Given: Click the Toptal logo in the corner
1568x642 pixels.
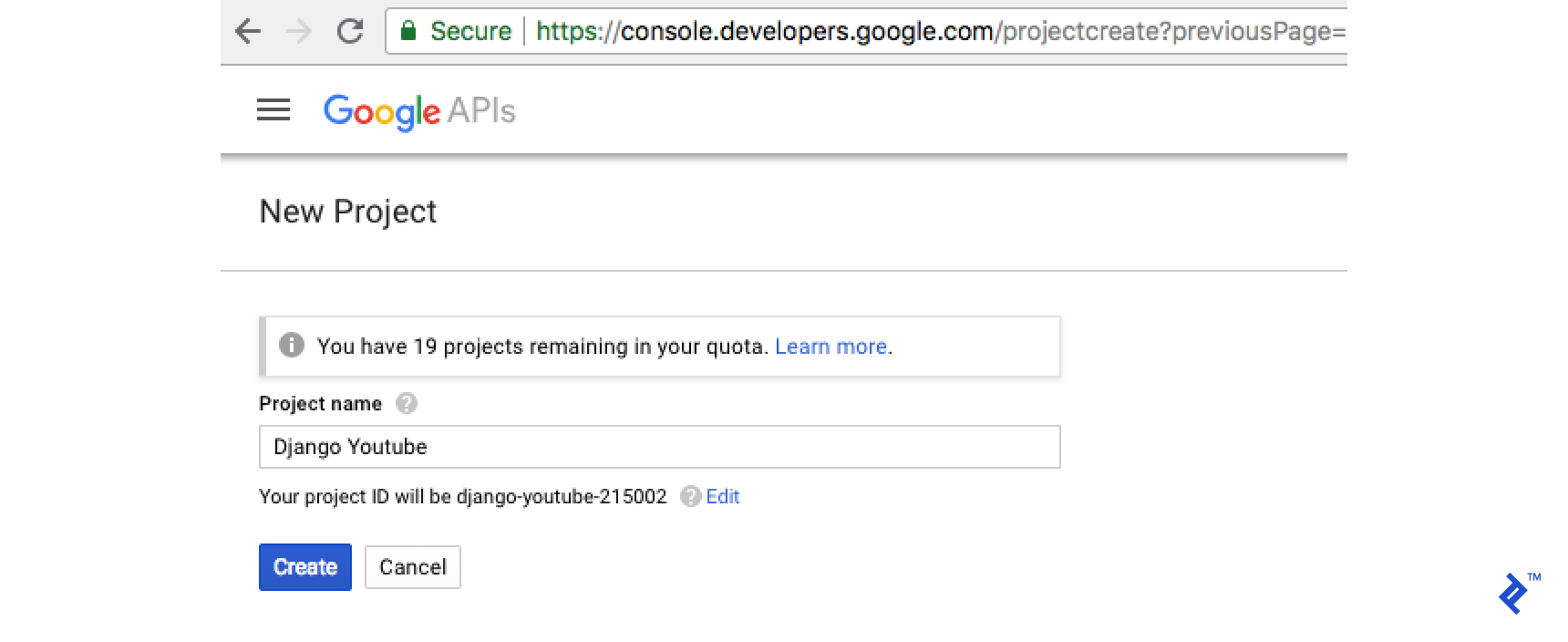Looking at the screenshot, I should (1513, 591).
